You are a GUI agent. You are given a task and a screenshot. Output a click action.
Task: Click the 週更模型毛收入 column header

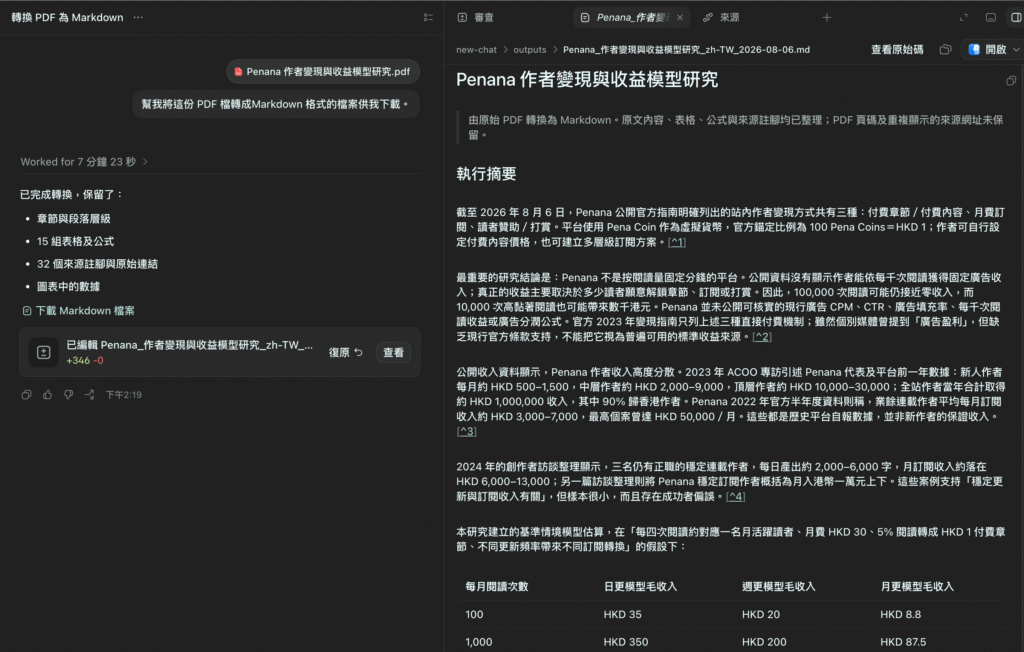coord(778,587)
